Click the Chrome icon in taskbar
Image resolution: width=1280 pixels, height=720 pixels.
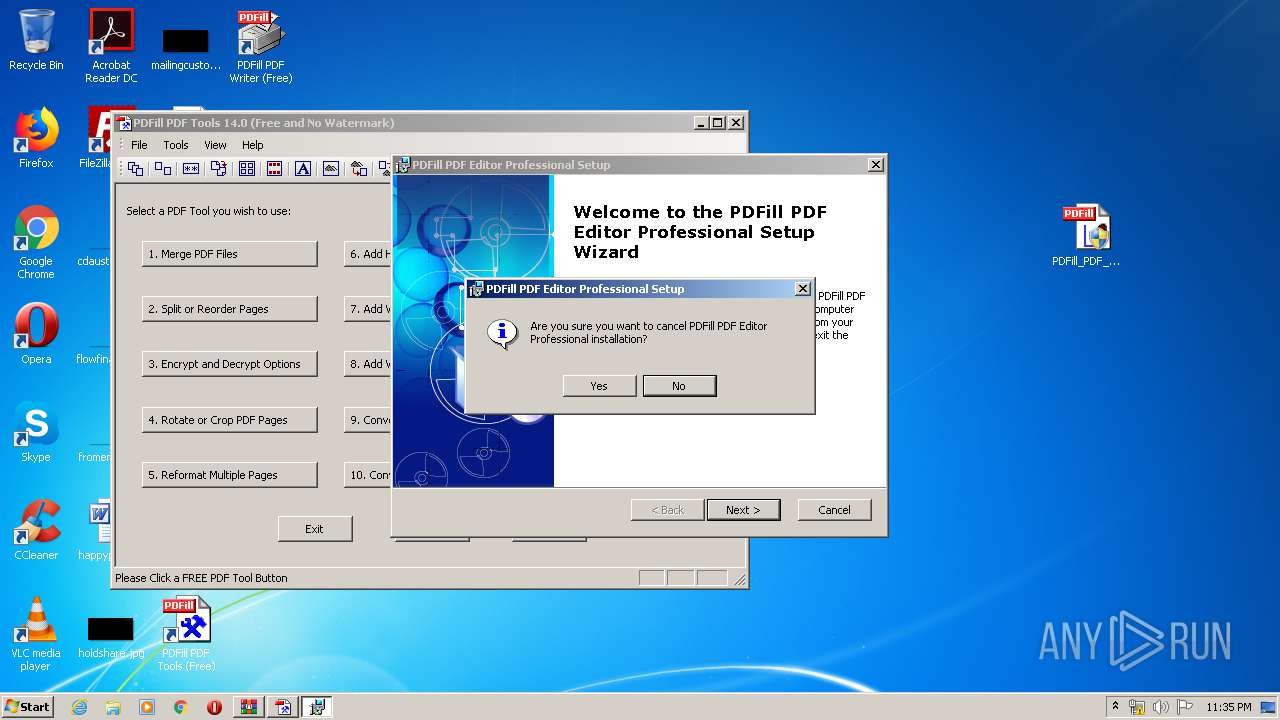click(x=181, y=707)
